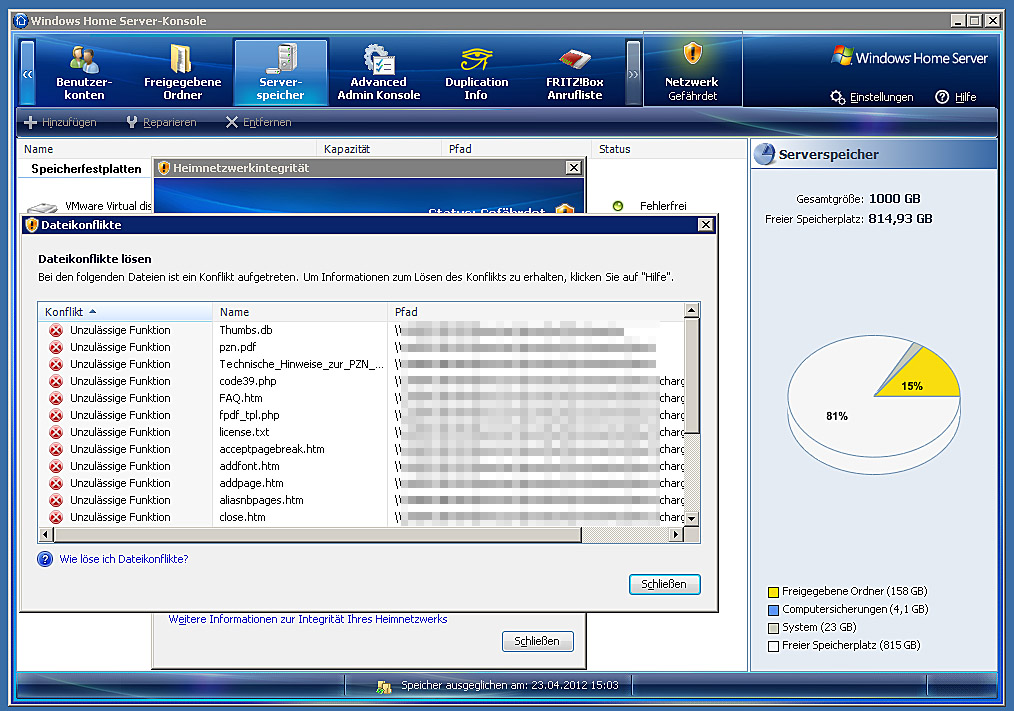Click the error icon for code39.php
Screen dimensions: 1014x711
click(56, 381)
